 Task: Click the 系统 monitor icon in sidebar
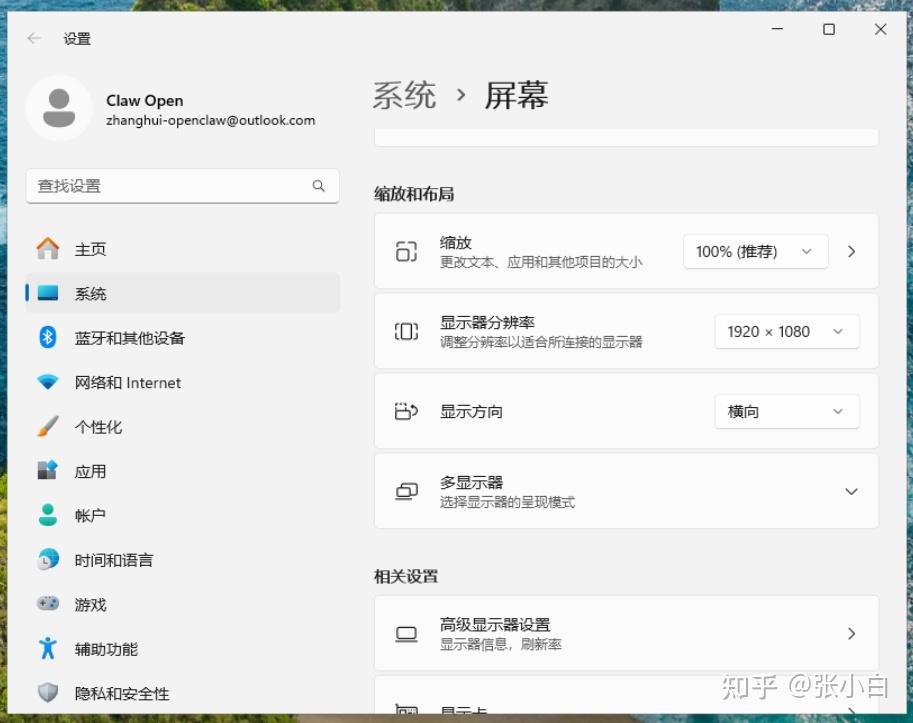click(x=48, y=293)
